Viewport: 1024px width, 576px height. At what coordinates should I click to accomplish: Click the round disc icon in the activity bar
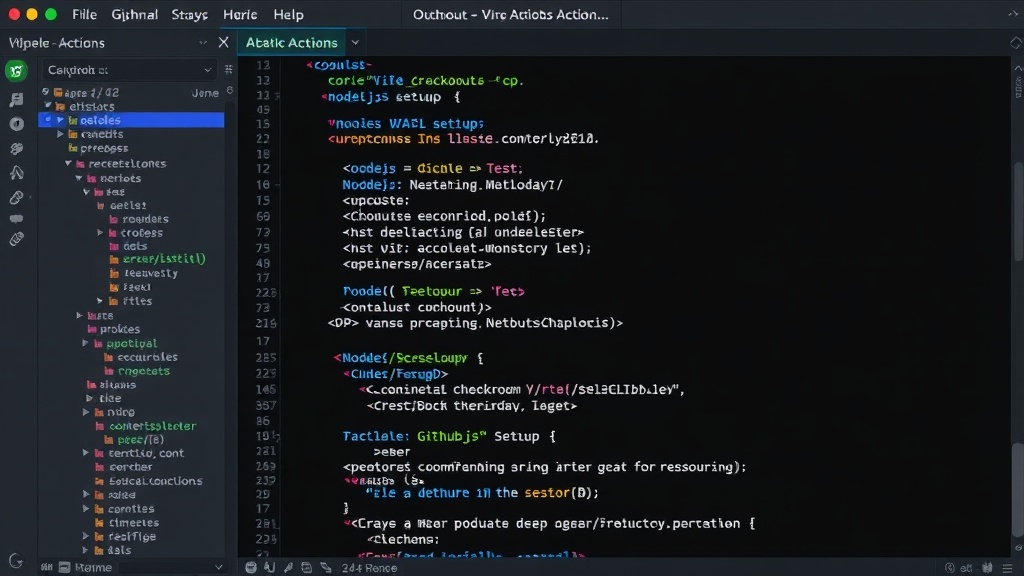coord(16,124)
